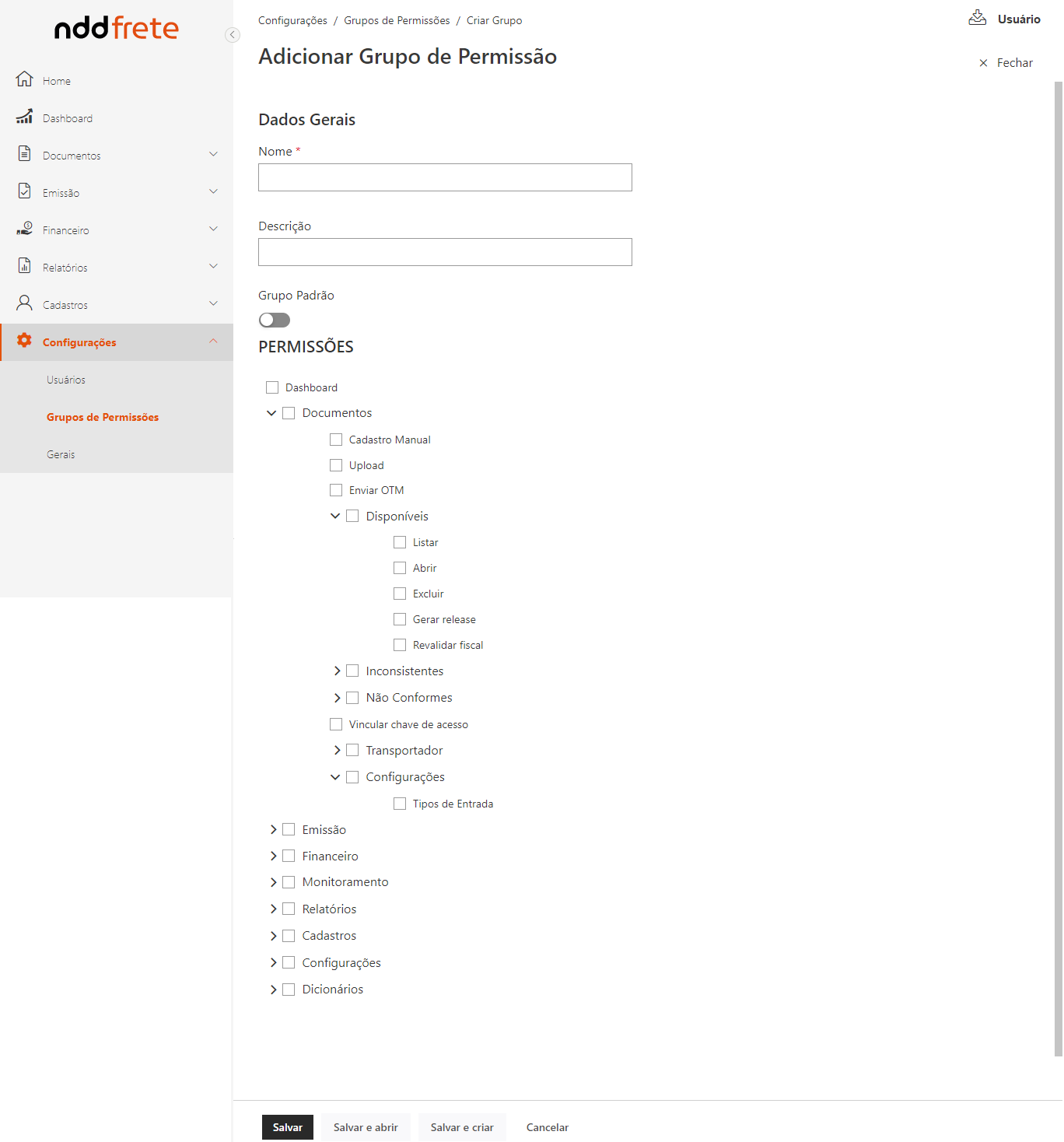Expand the Monitoramento permissions node
Viewport: 1064px width, 1142px height.
coord(273,882)
